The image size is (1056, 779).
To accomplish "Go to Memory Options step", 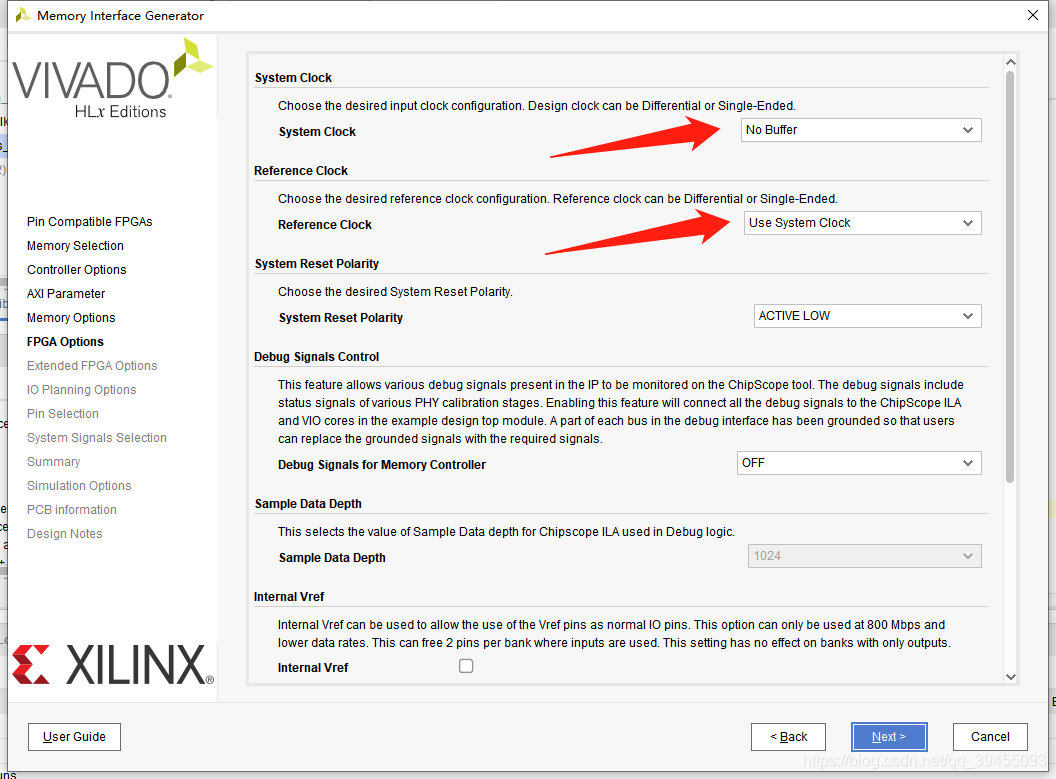I will pyautogui.click(x=71, y=318).
